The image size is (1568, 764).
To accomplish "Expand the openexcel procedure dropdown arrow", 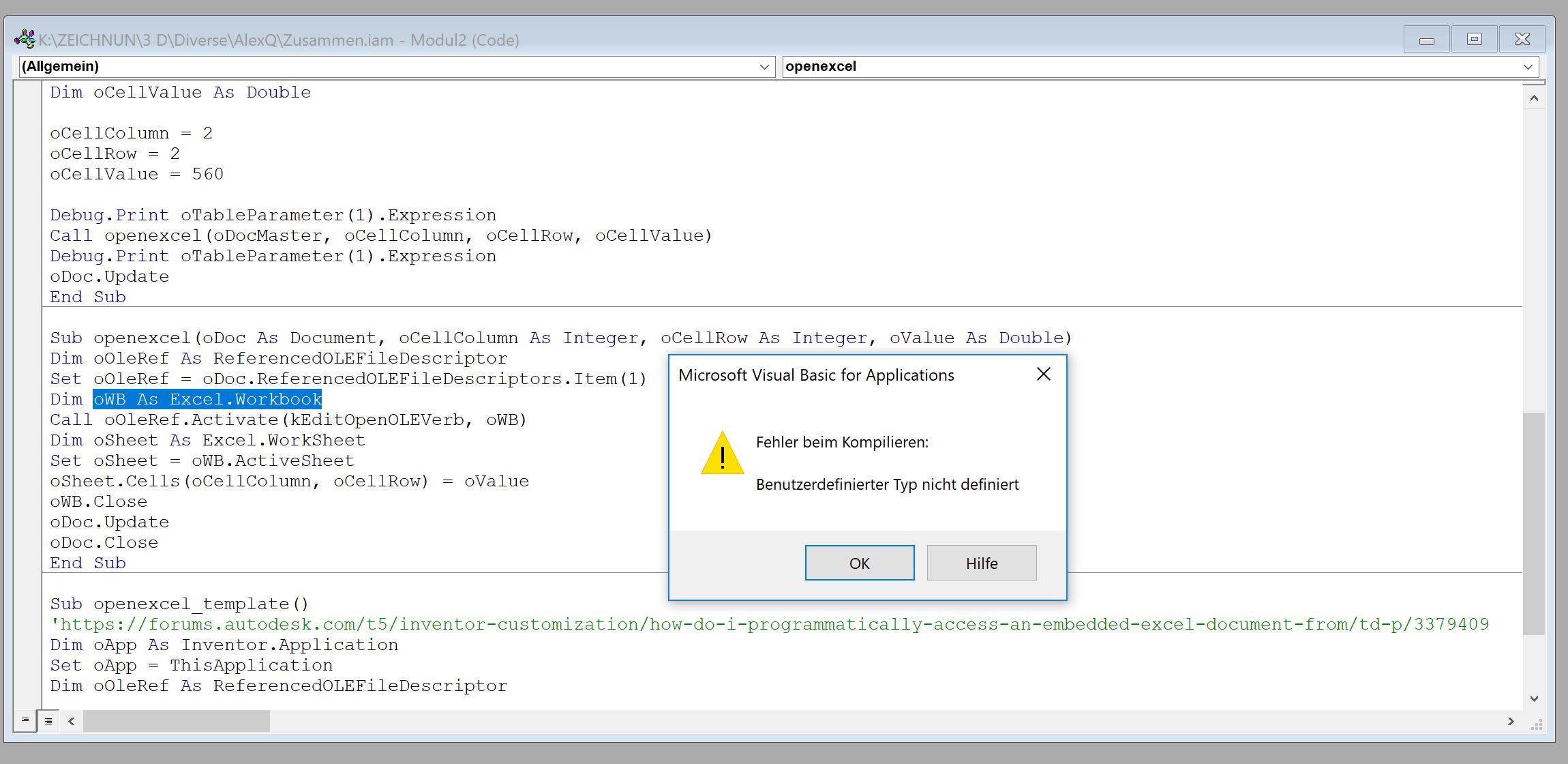I will point(1528,67).
